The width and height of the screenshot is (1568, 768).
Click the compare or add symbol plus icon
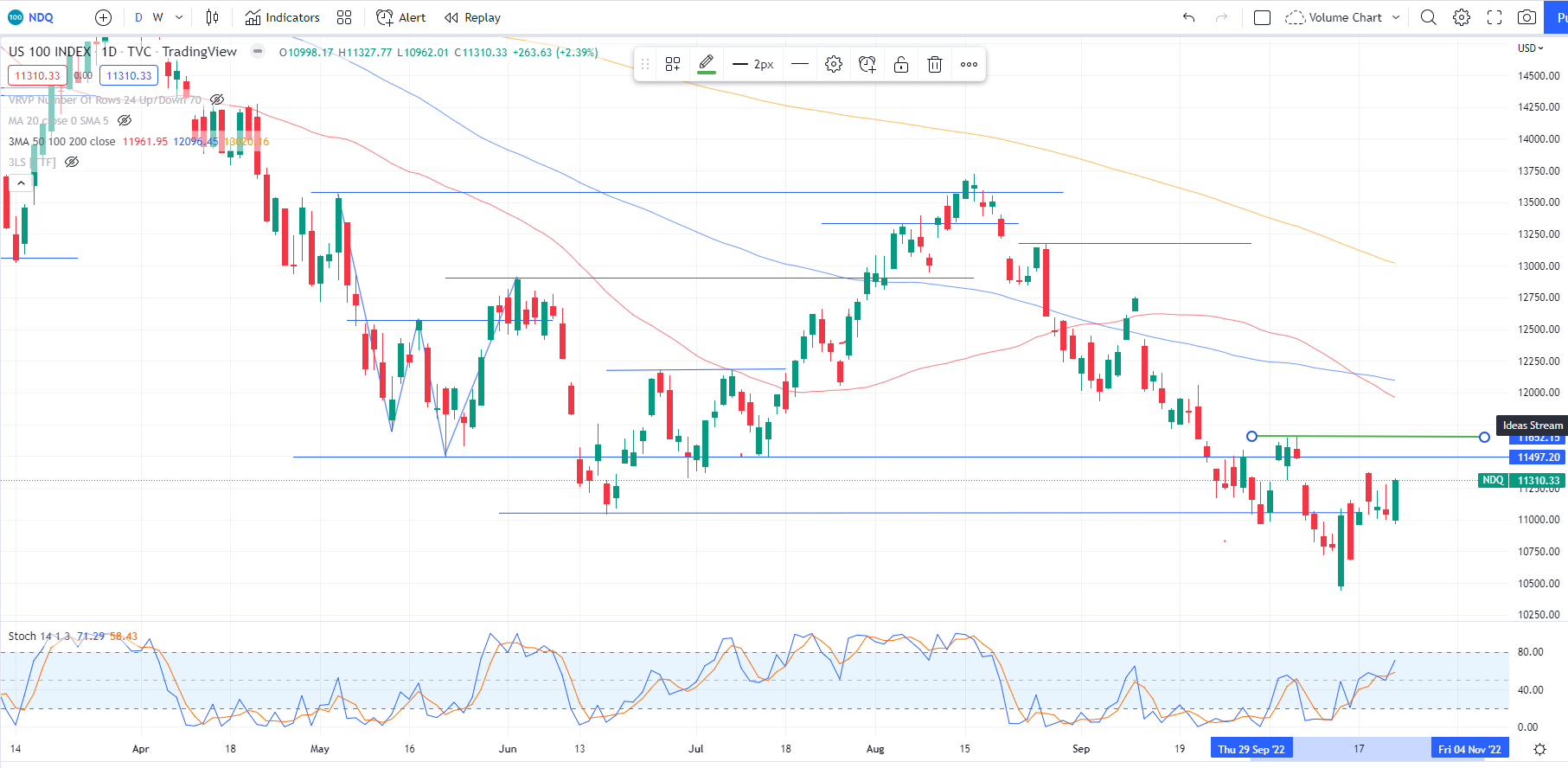[103, 17]
